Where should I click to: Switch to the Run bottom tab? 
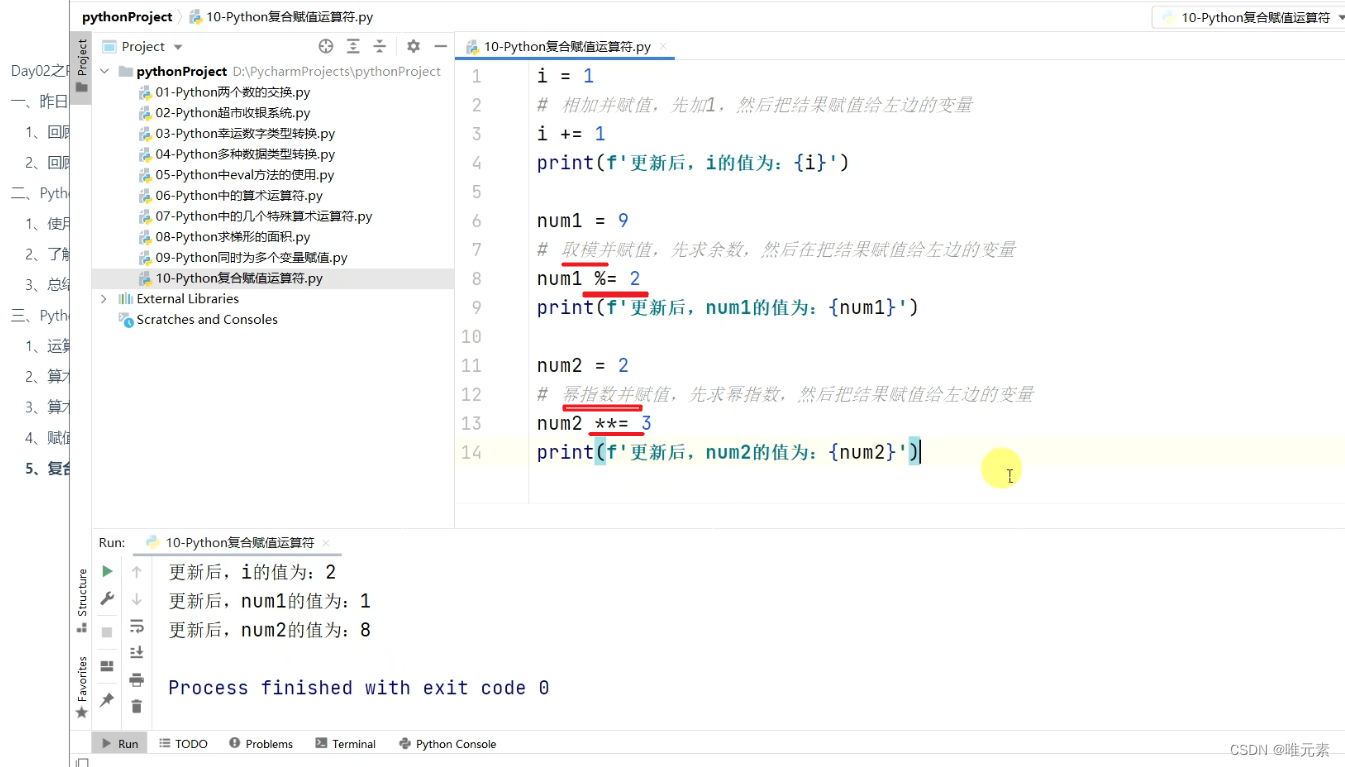pos(119,743)
